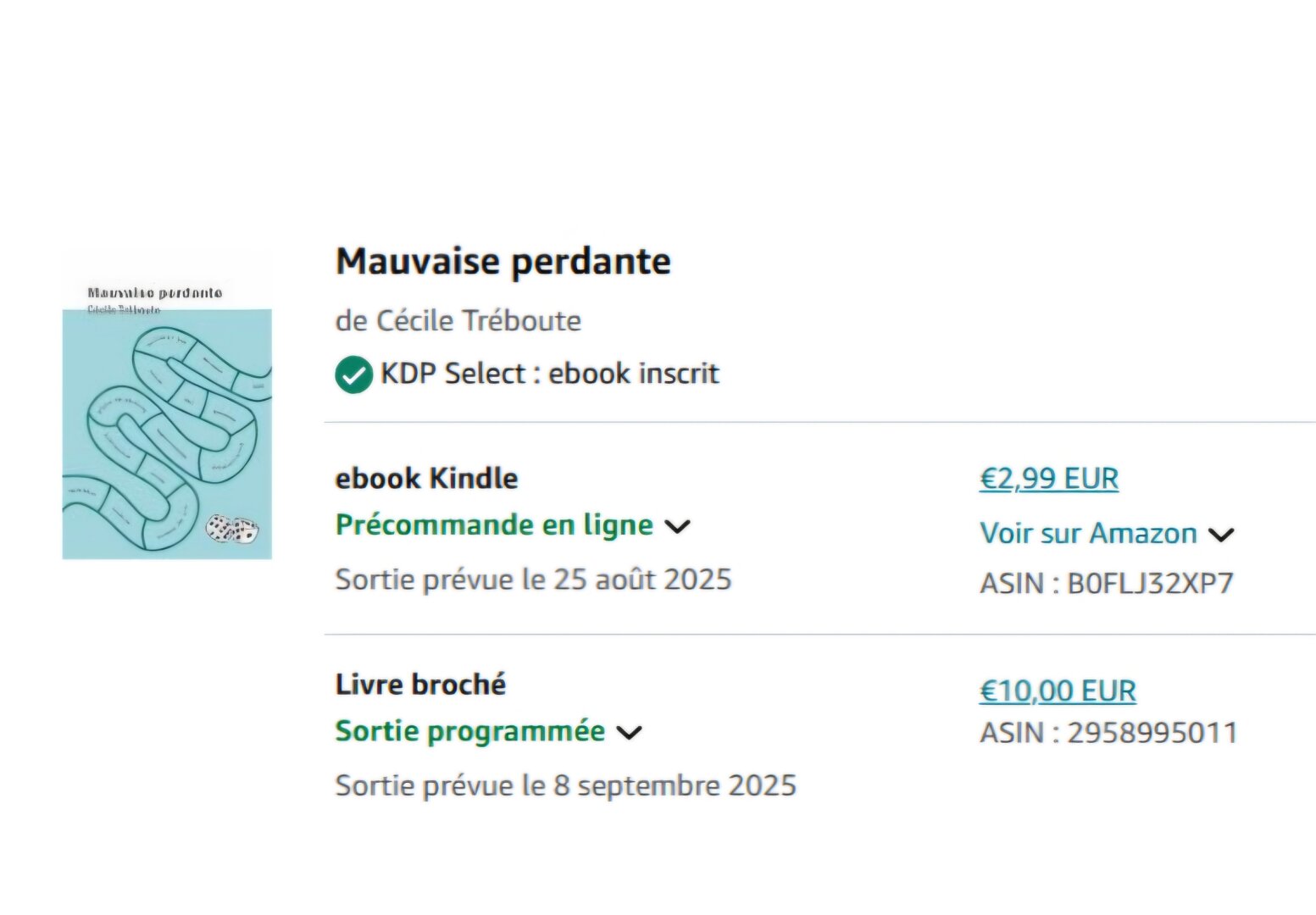Open the €2,99 EUR ebook price link
The height and width of the screenshot is (915, 1316).
(x=1048, y=480)
